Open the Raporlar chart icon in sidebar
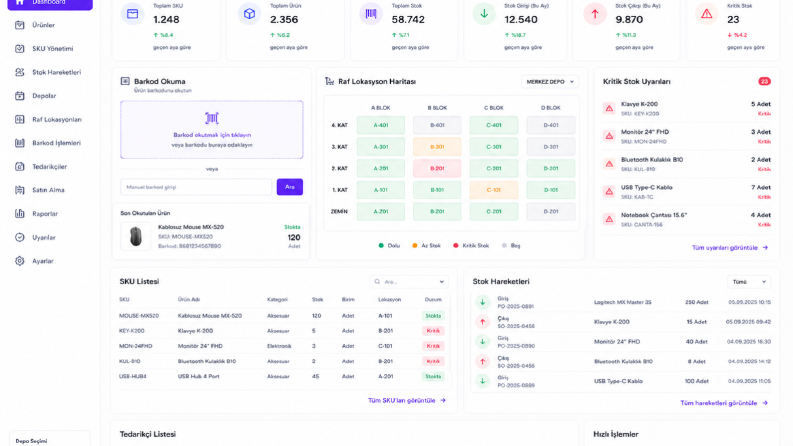Viewport: 793px width, 446px height. pos(20,213)
